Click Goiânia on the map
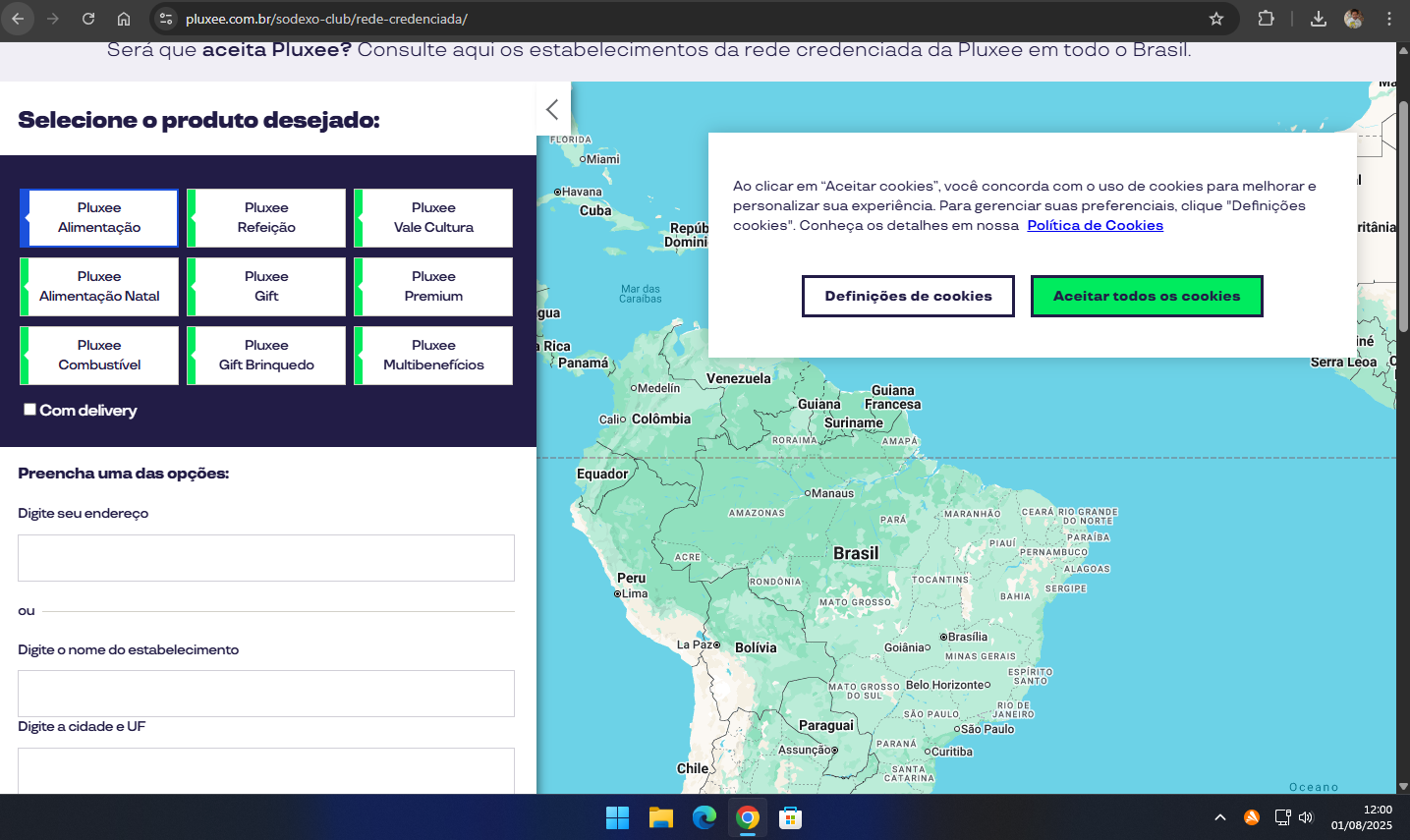 (908, 647)
